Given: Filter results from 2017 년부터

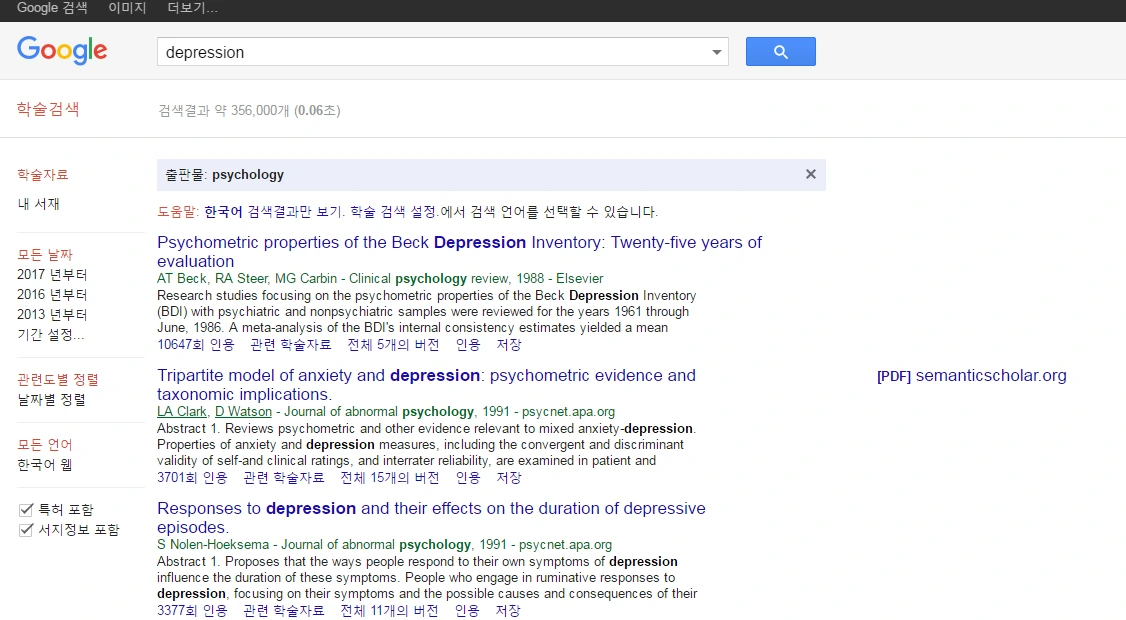Looking at the screenshot, I should [x=52, y=274].
